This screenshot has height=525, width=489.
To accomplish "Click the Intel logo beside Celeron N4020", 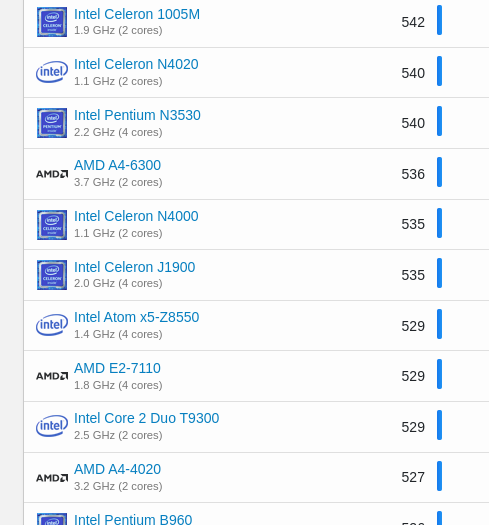I will click(x=52, y=72).
